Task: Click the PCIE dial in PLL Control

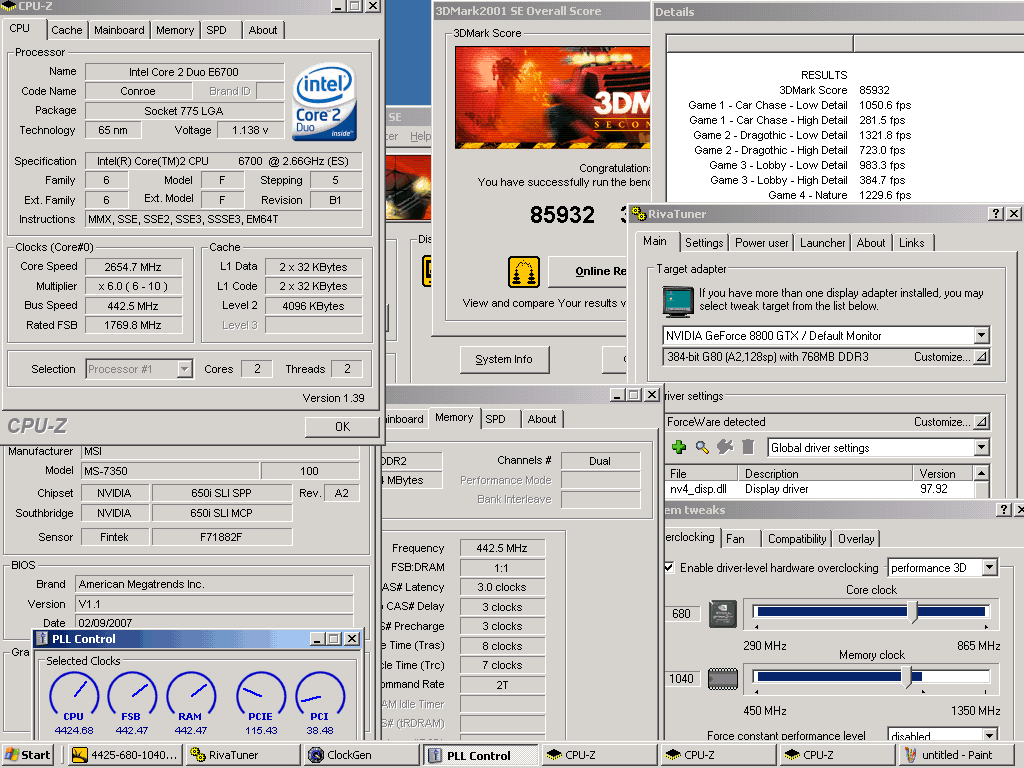Action: point(261,696)
